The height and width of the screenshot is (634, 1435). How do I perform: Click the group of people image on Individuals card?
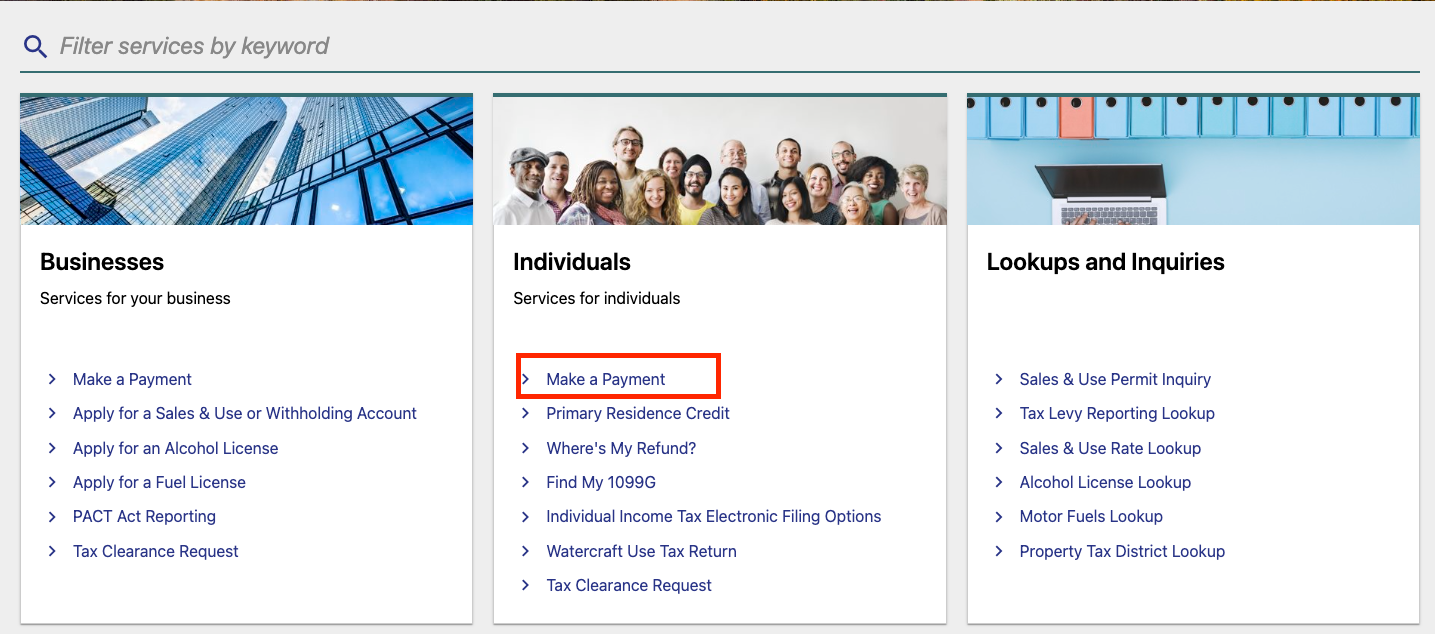click(x=720, y=160)
